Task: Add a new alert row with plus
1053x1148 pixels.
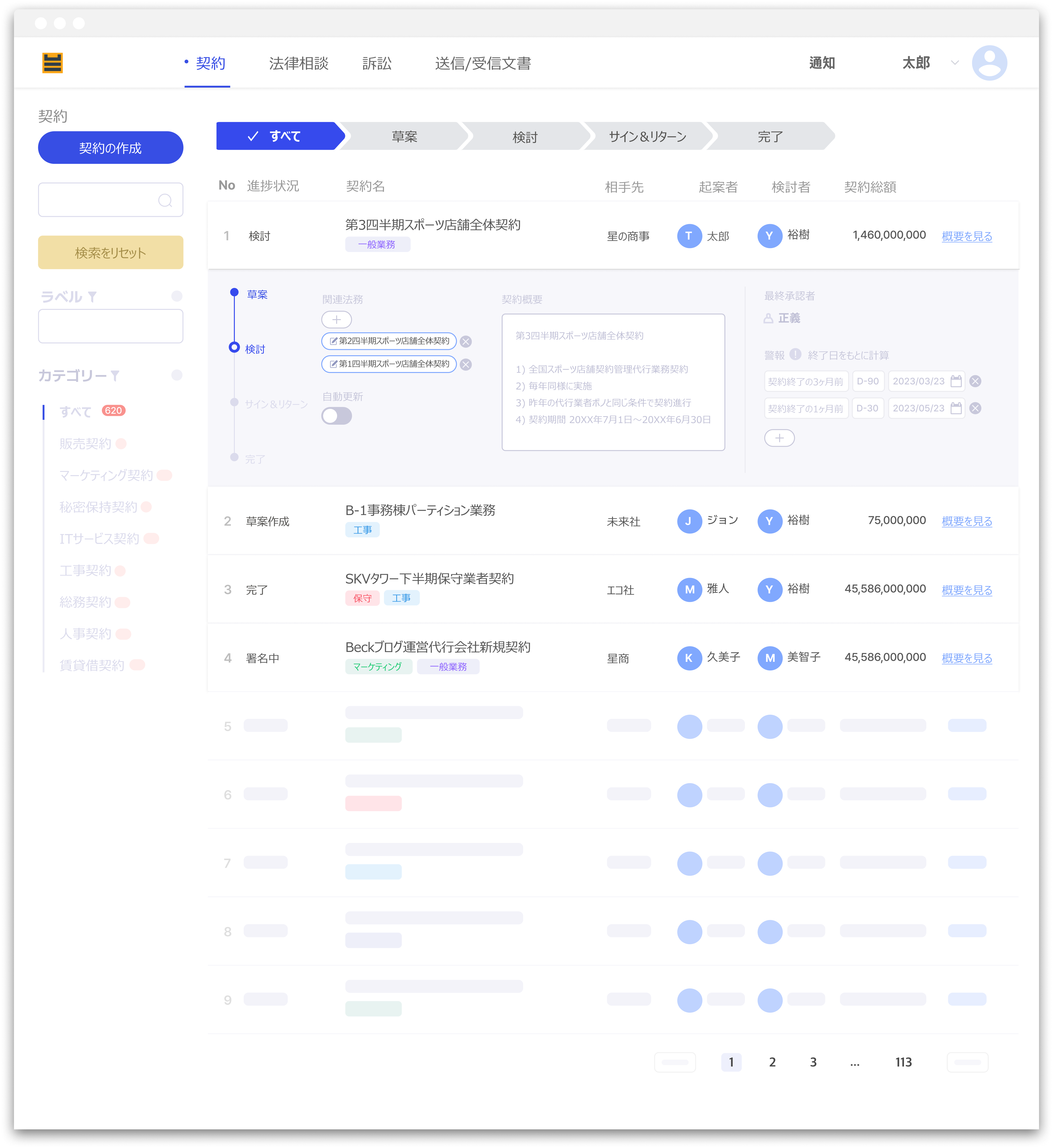Action: [x=779, y=438]
